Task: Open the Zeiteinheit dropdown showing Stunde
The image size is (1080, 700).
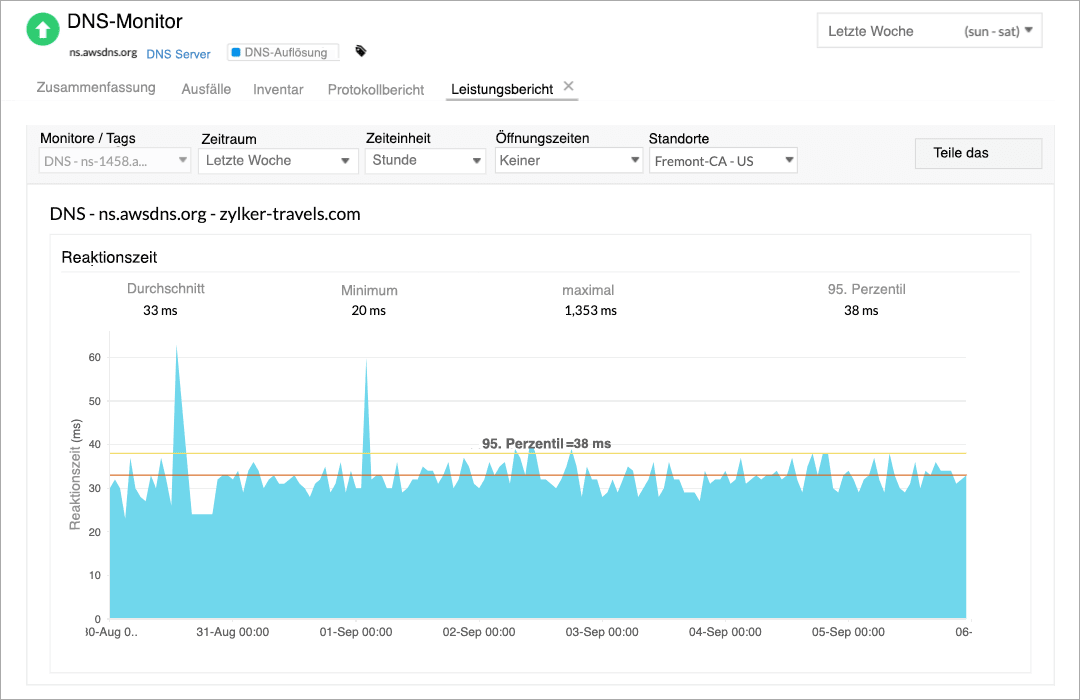Action: click(x=424, y=160)
